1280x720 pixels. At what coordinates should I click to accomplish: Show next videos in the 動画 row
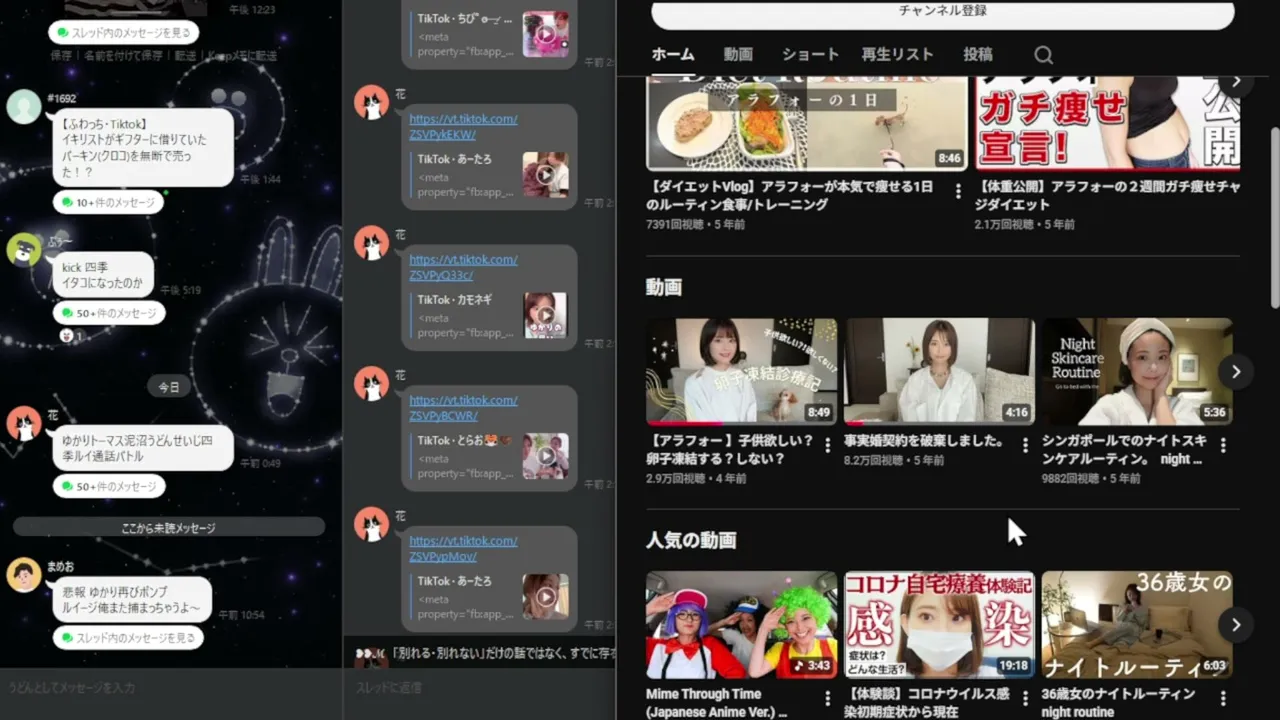point(1236,372)
